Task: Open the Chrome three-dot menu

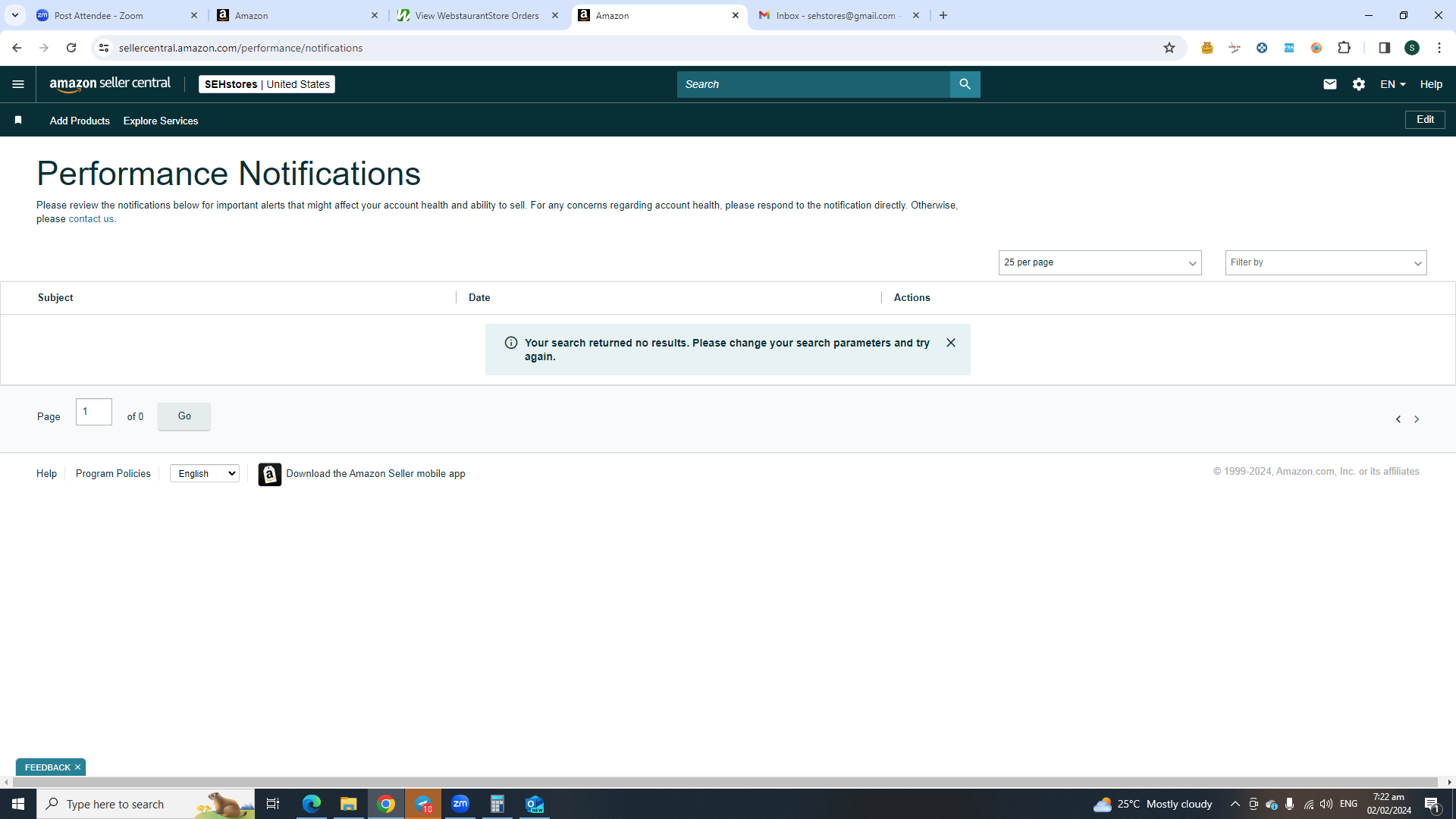Action: pos(1439,48)
